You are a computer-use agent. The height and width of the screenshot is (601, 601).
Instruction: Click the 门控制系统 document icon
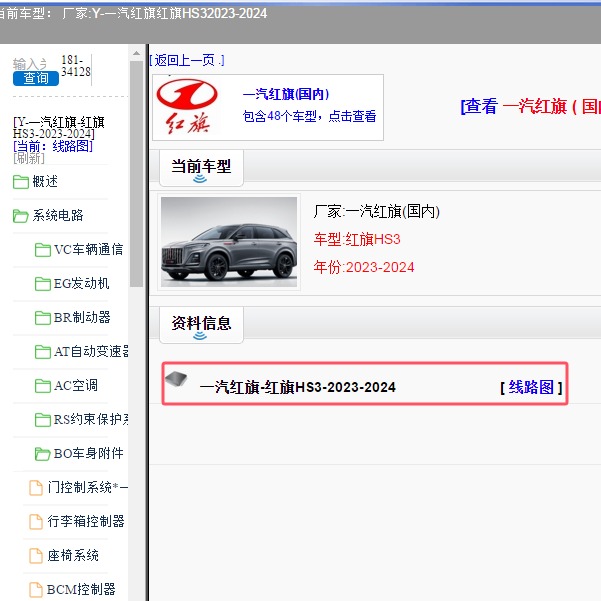pyautogui.click(x=36, y=488)
